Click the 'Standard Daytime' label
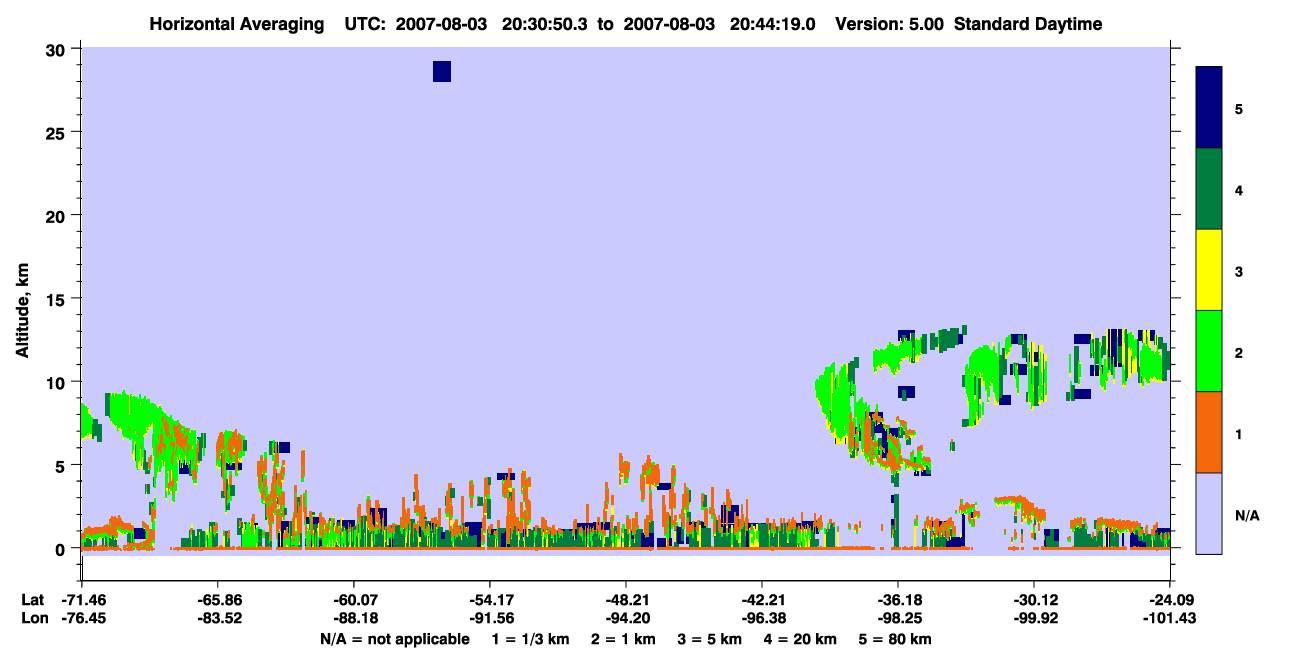This screenshot has width=1300, height=667. coord(1028,24)
